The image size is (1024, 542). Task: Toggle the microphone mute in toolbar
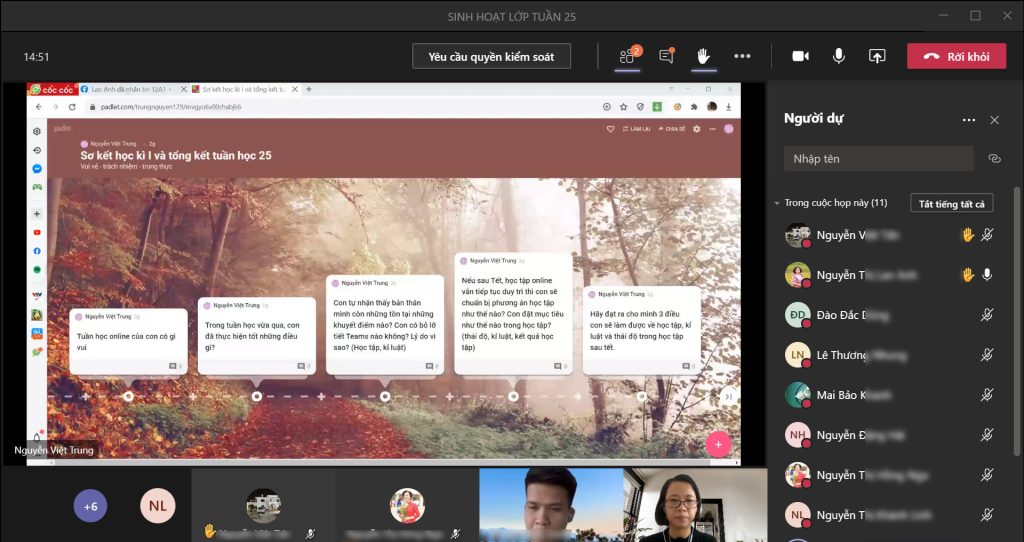pos(839,56)
